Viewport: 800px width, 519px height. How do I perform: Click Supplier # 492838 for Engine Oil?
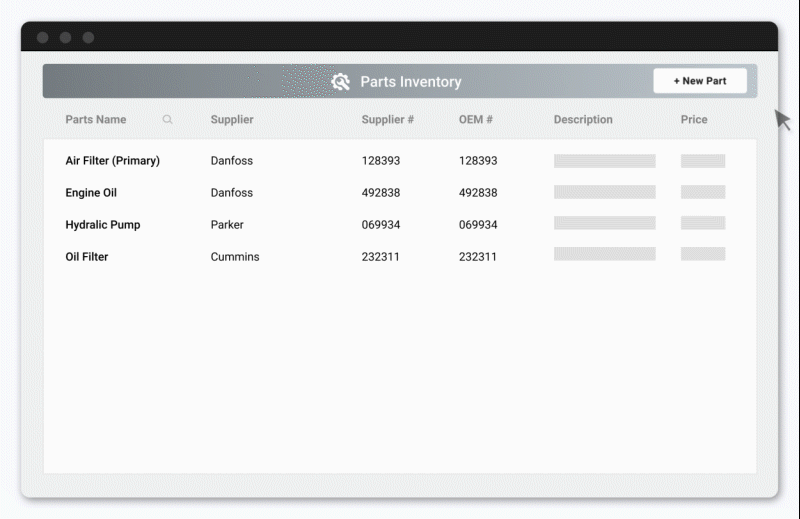pos(381,193)
